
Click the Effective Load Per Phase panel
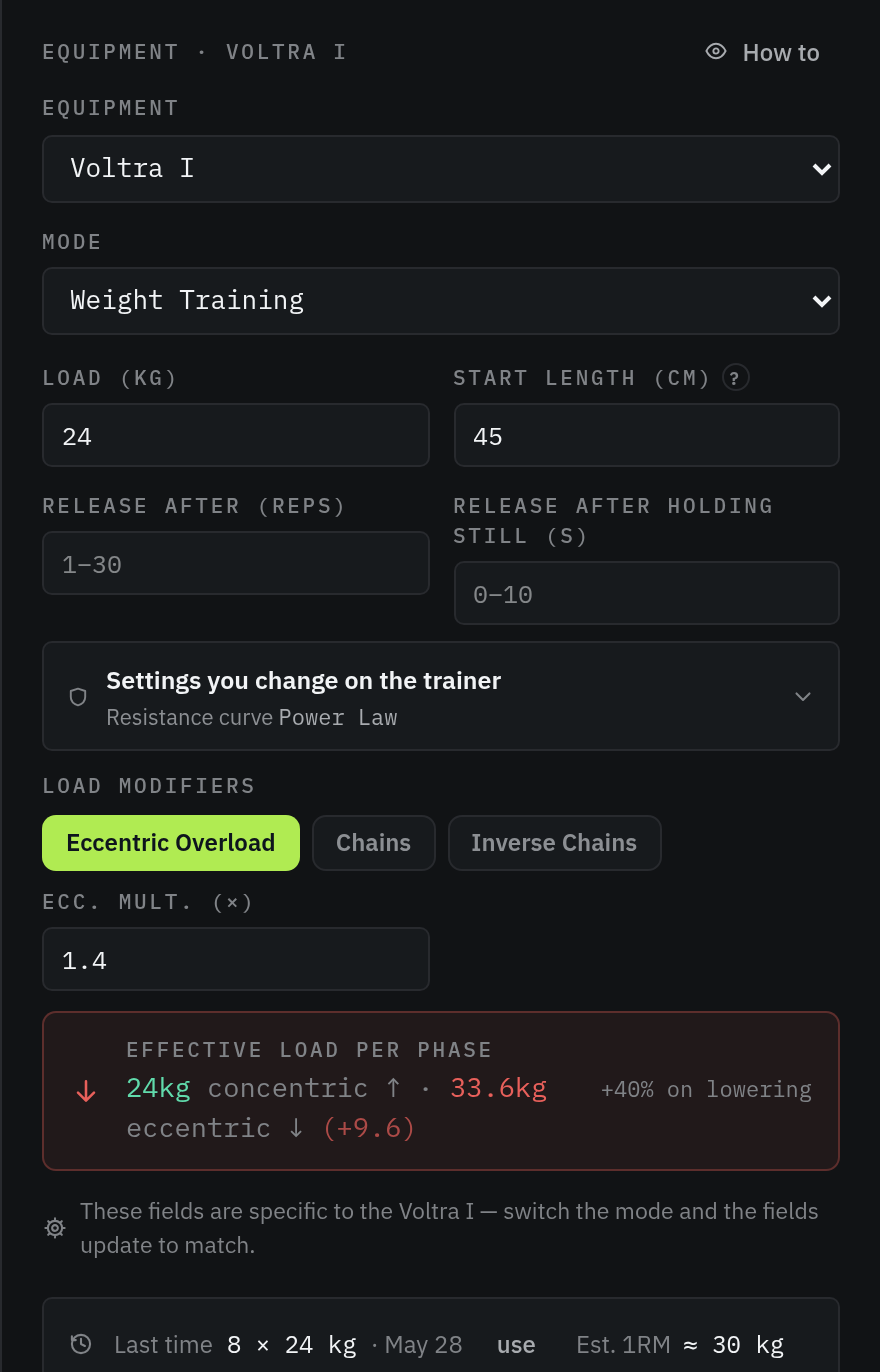tap(440, 1091)
